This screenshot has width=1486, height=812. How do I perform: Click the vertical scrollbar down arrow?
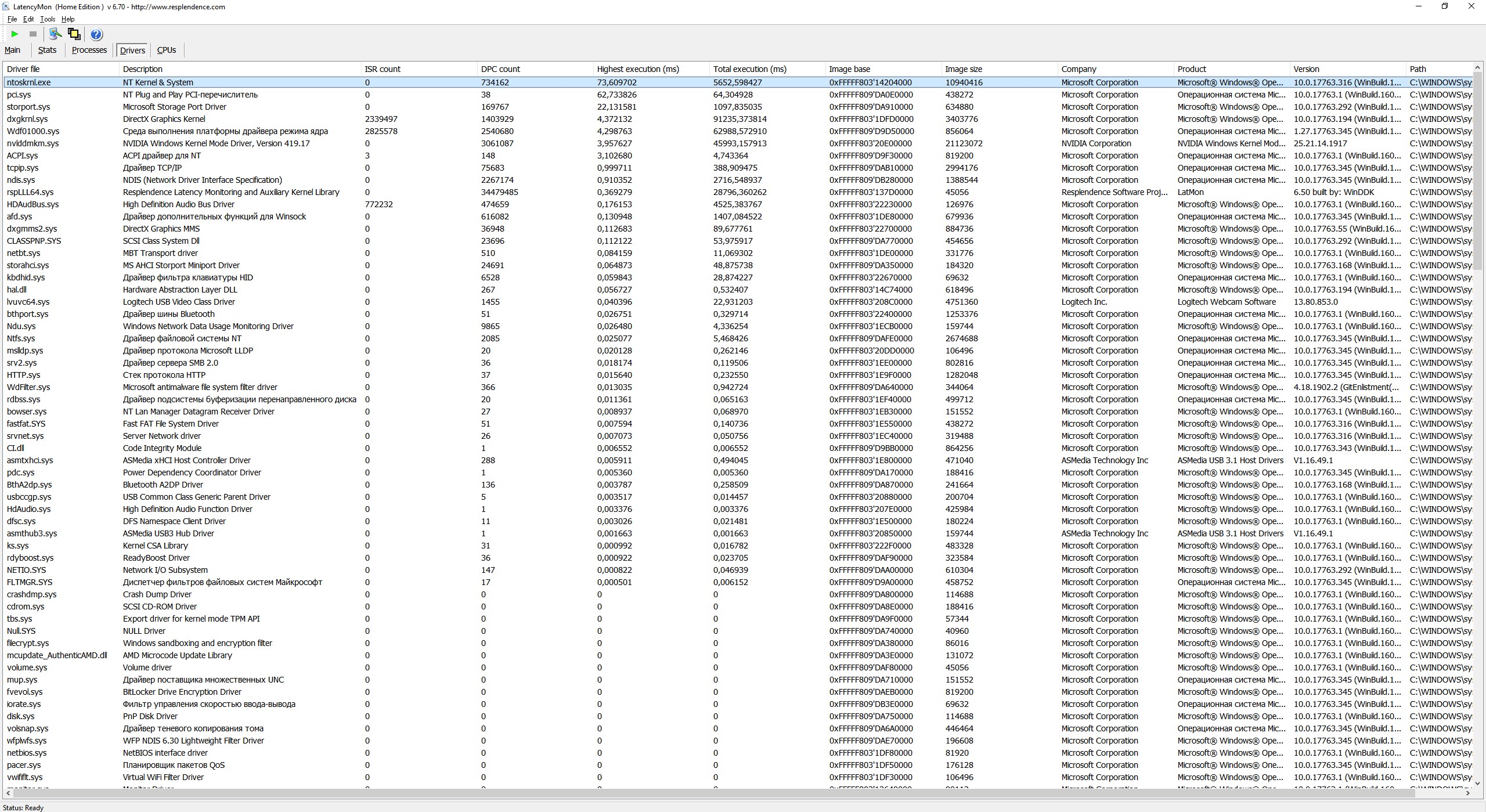[x=1478, y=782]
